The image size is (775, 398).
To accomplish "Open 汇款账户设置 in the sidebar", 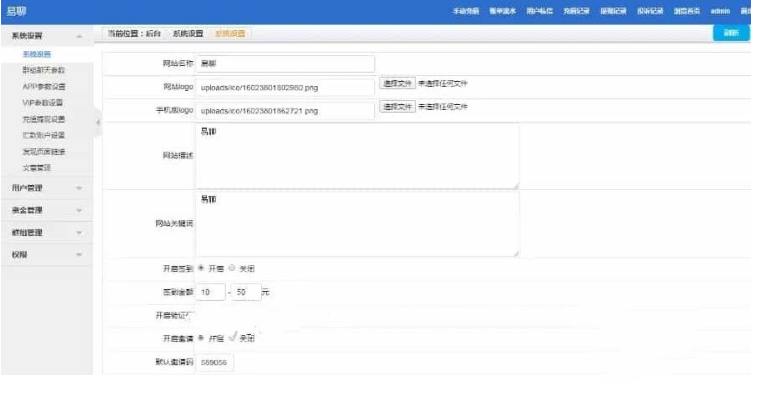I will [x=43, y=135].
